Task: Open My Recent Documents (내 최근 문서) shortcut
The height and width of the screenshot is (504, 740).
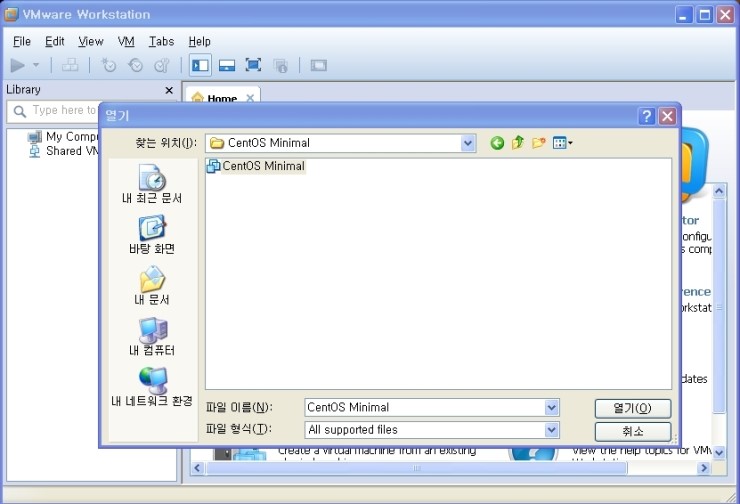Action: (x=152, y=185)
